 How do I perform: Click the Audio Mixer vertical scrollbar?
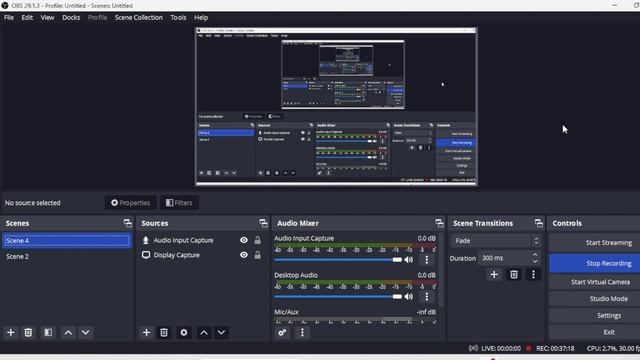point(441,270)
